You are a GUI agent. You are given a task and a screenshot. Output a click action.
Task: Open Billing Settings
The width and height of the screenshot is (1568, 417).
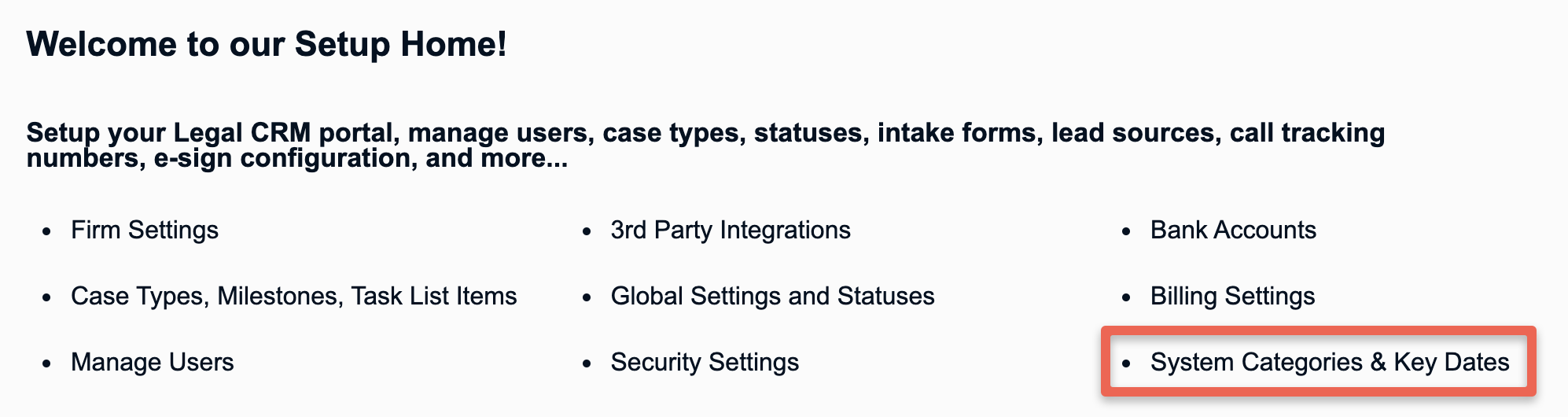(1233, 296)
